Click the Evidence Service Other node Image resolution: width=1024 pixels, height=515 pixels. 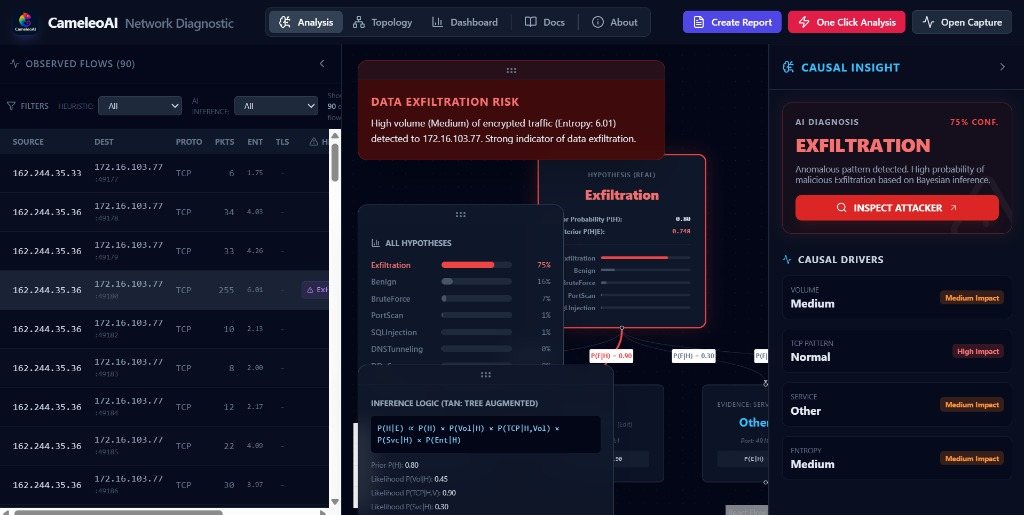pyautogui.click(x=735, y=433)
